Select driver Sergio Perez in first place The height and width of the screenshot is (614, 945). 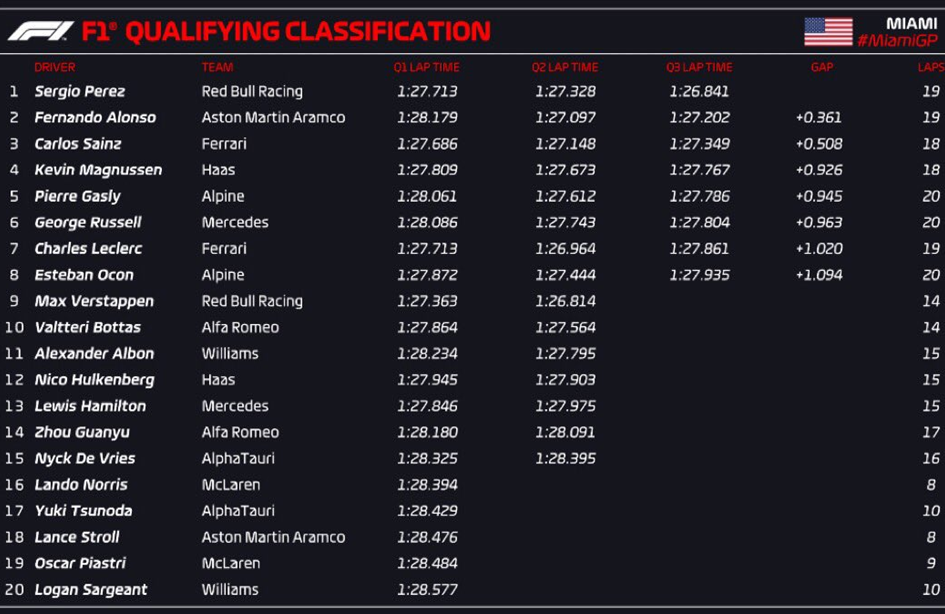click(80, 92)
